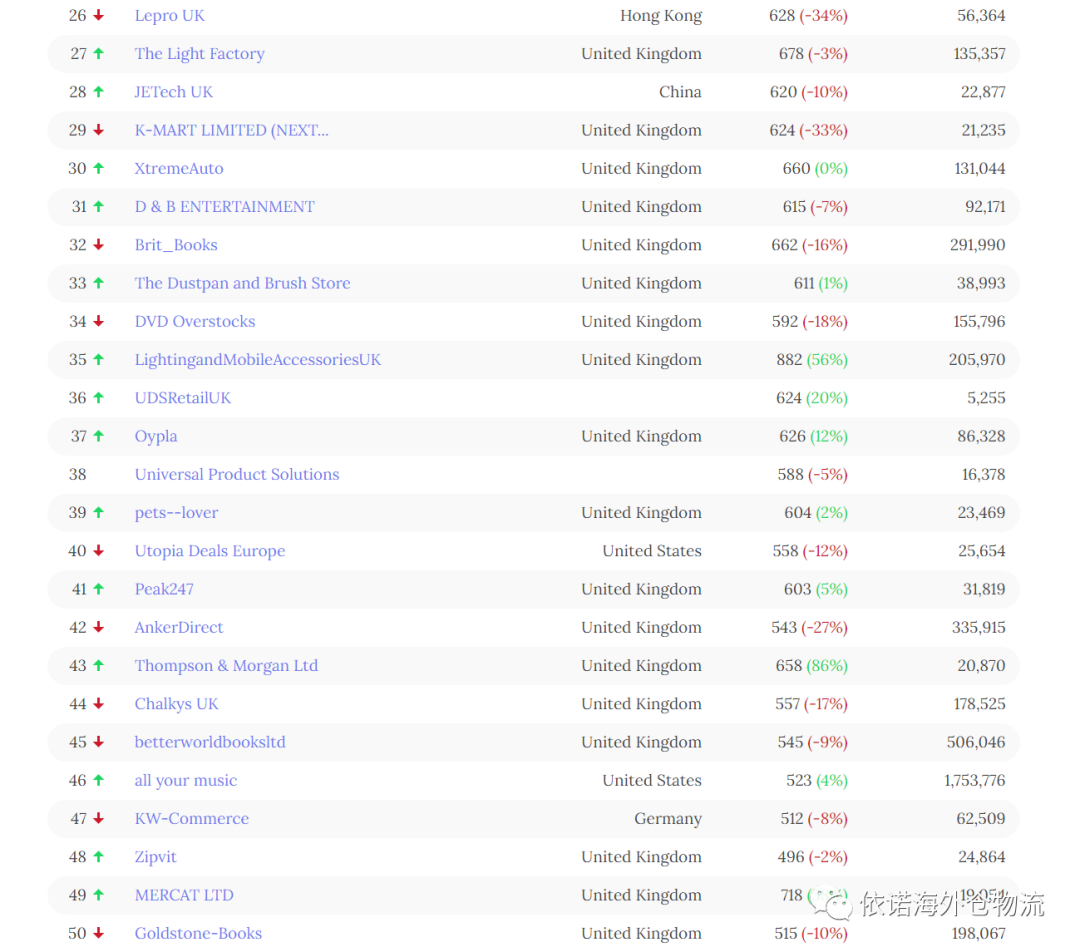Open the all your music link

186,780
